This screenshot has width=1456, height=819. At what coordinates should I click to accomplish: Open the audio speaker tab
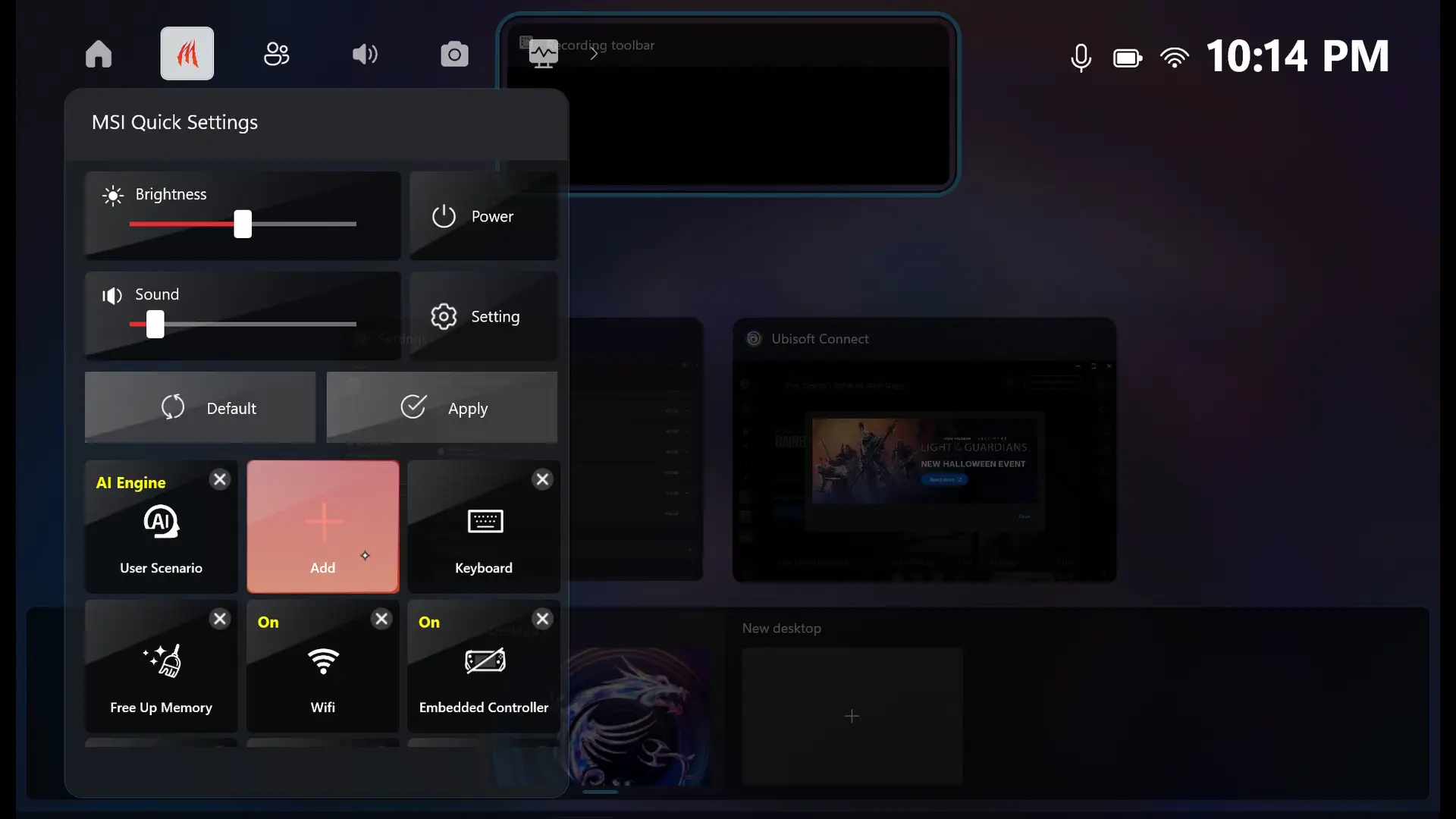coord(365,54)
